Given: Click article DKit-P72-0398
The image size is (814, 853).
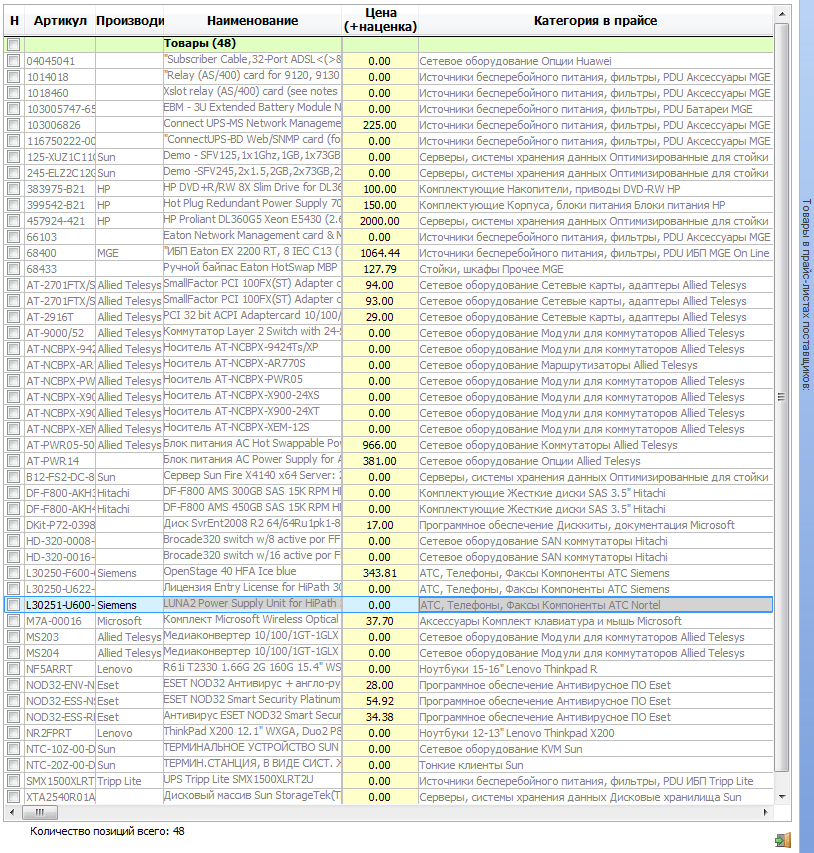Looking at the screenshot, I should tap(60, 525).
